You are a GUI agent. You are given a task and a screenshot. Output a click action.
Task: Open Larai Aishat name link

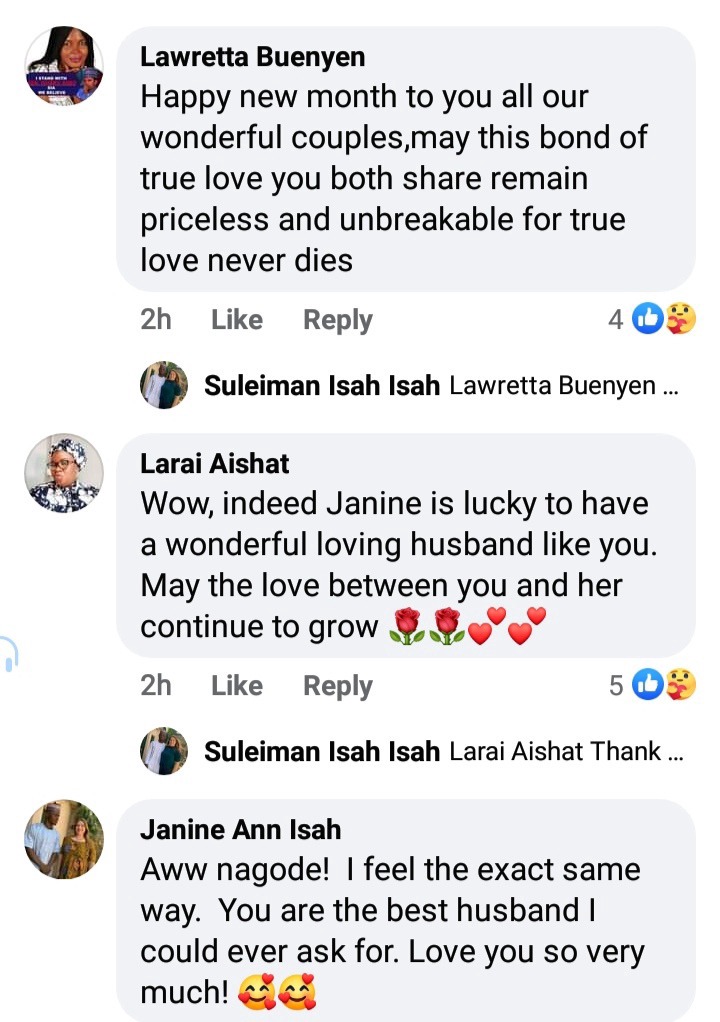[214, 463]
